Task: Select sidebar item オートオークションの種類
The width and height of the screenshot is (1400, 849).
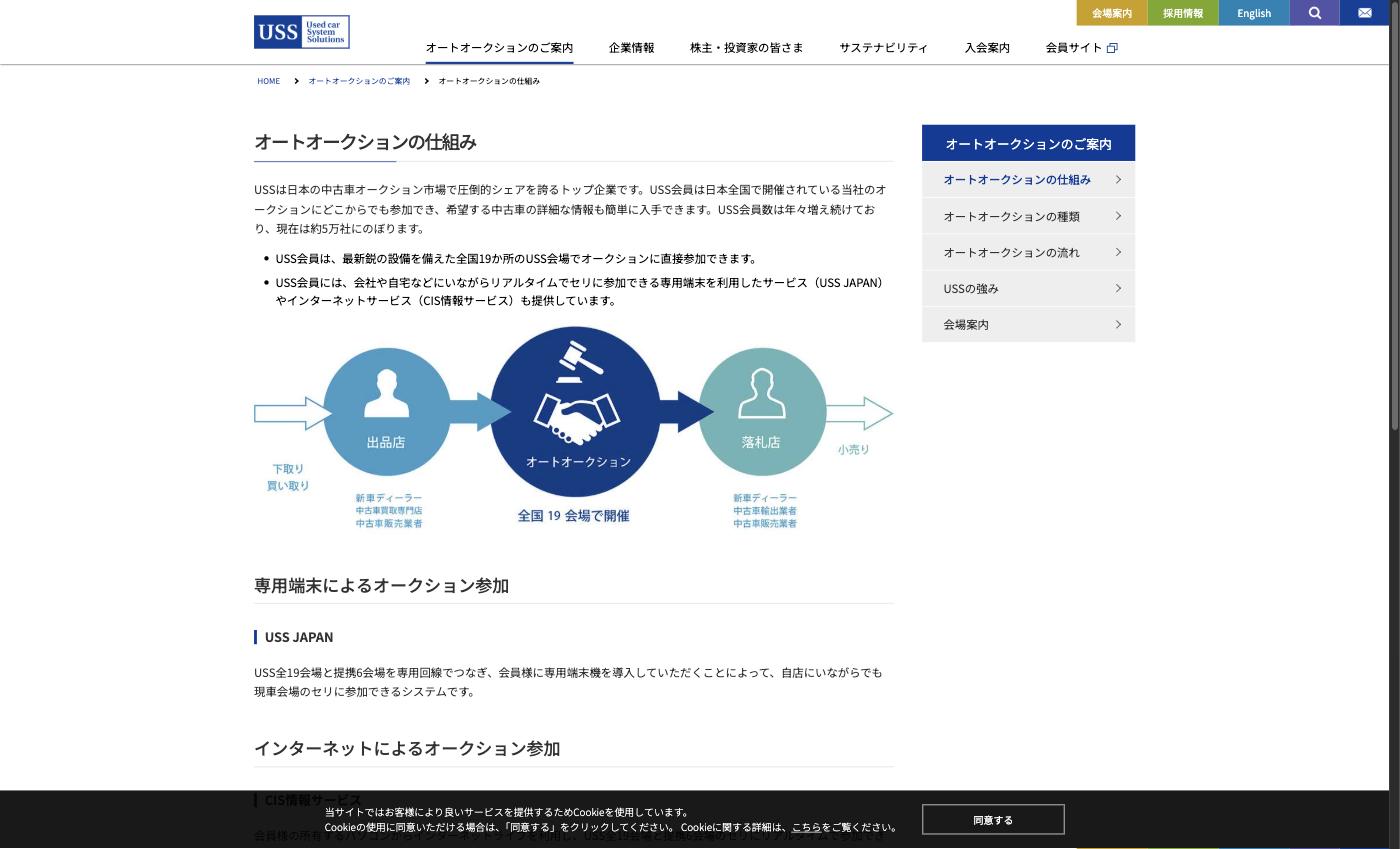Action: [x=1028, y=216]
